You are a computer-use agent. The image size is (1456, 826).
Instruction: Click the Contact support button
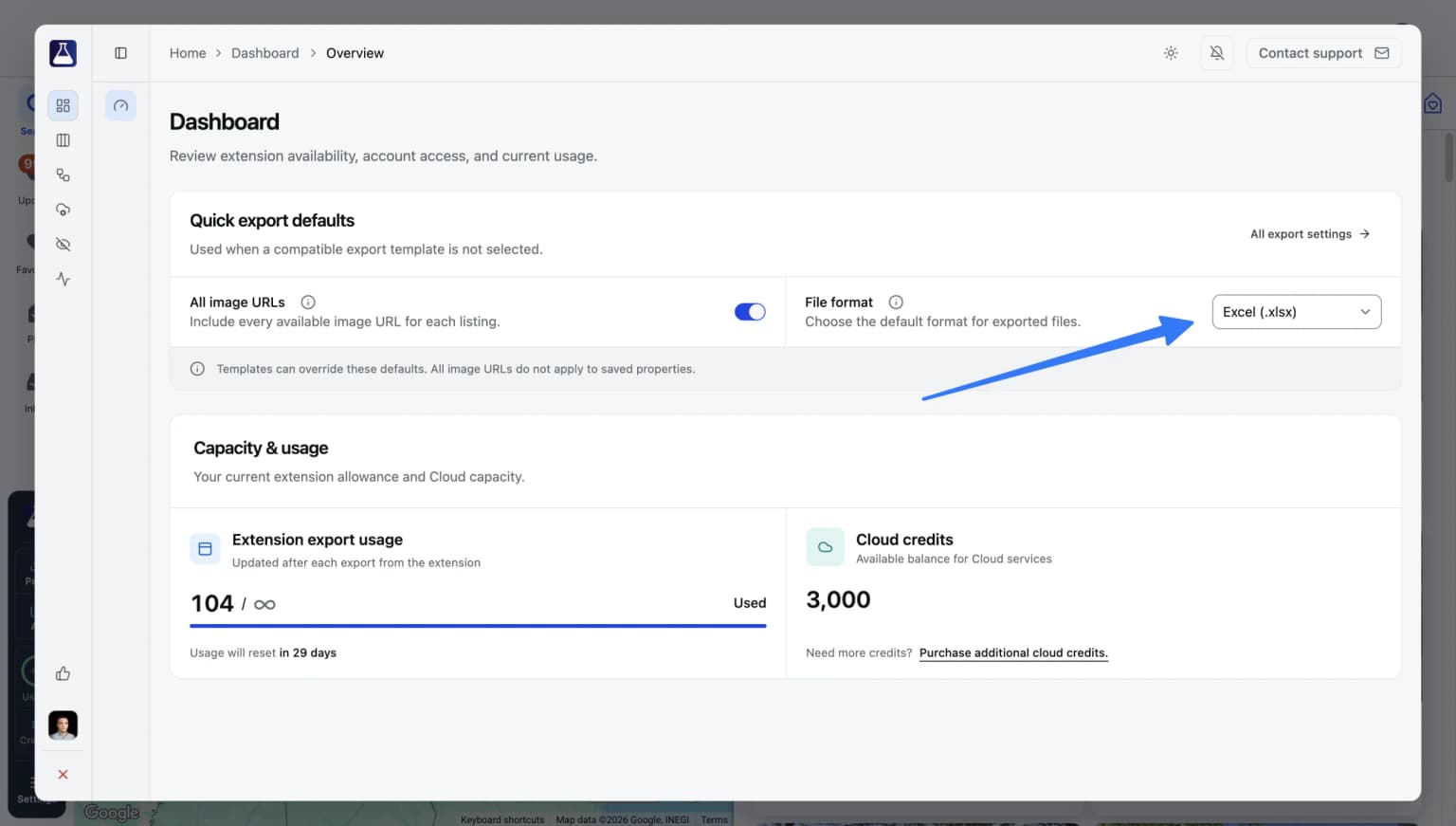(x=1323, y=53)
